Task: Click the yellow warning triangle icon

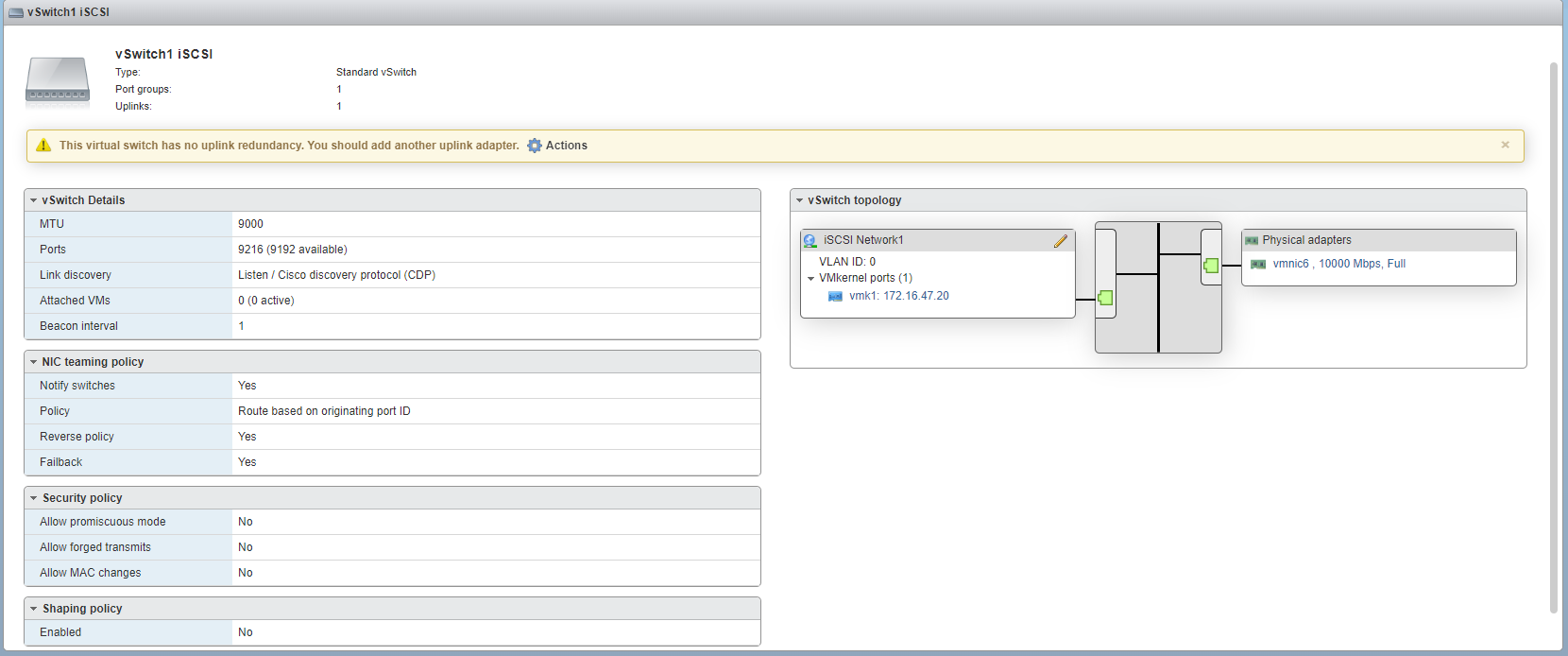Action: click(43, 146)
